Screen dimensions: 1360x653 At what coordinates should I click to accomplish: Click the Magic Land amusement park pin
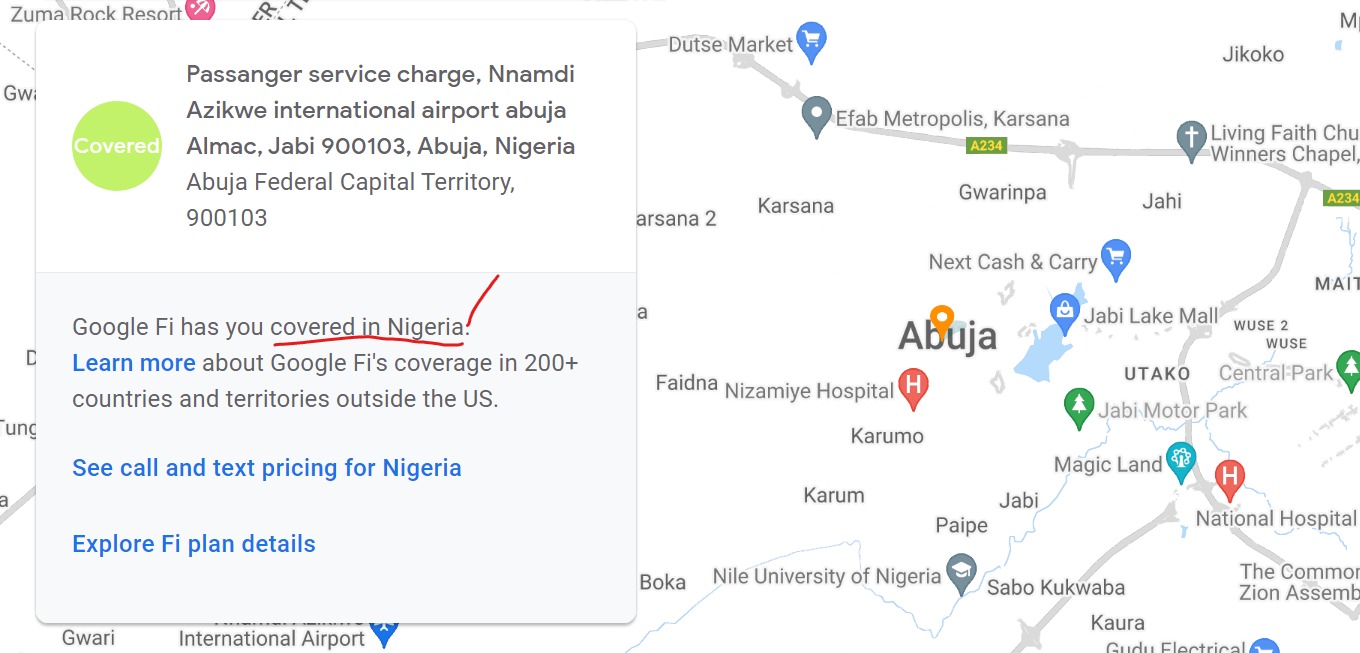pos(1181,462)
